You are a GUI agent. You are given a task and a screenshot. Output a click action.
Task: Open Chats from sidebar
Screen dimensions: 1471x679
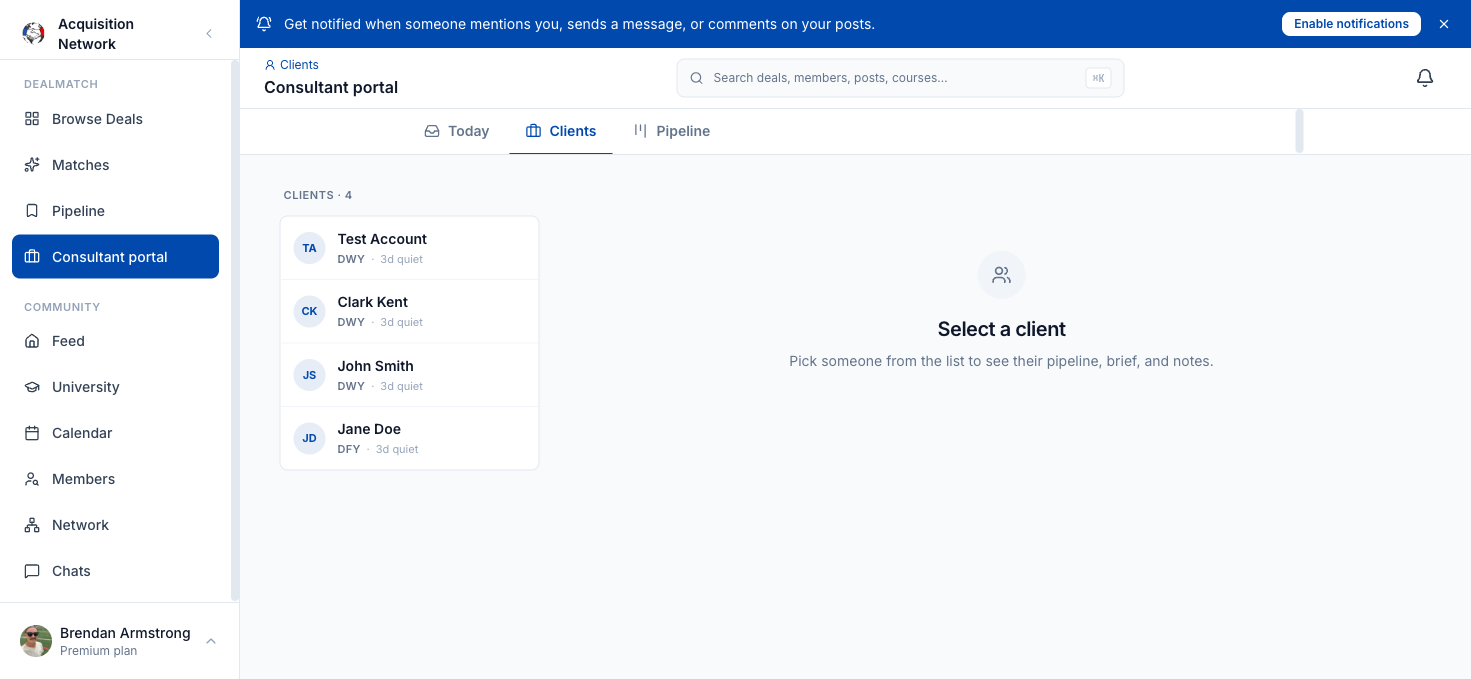point(115,571)
